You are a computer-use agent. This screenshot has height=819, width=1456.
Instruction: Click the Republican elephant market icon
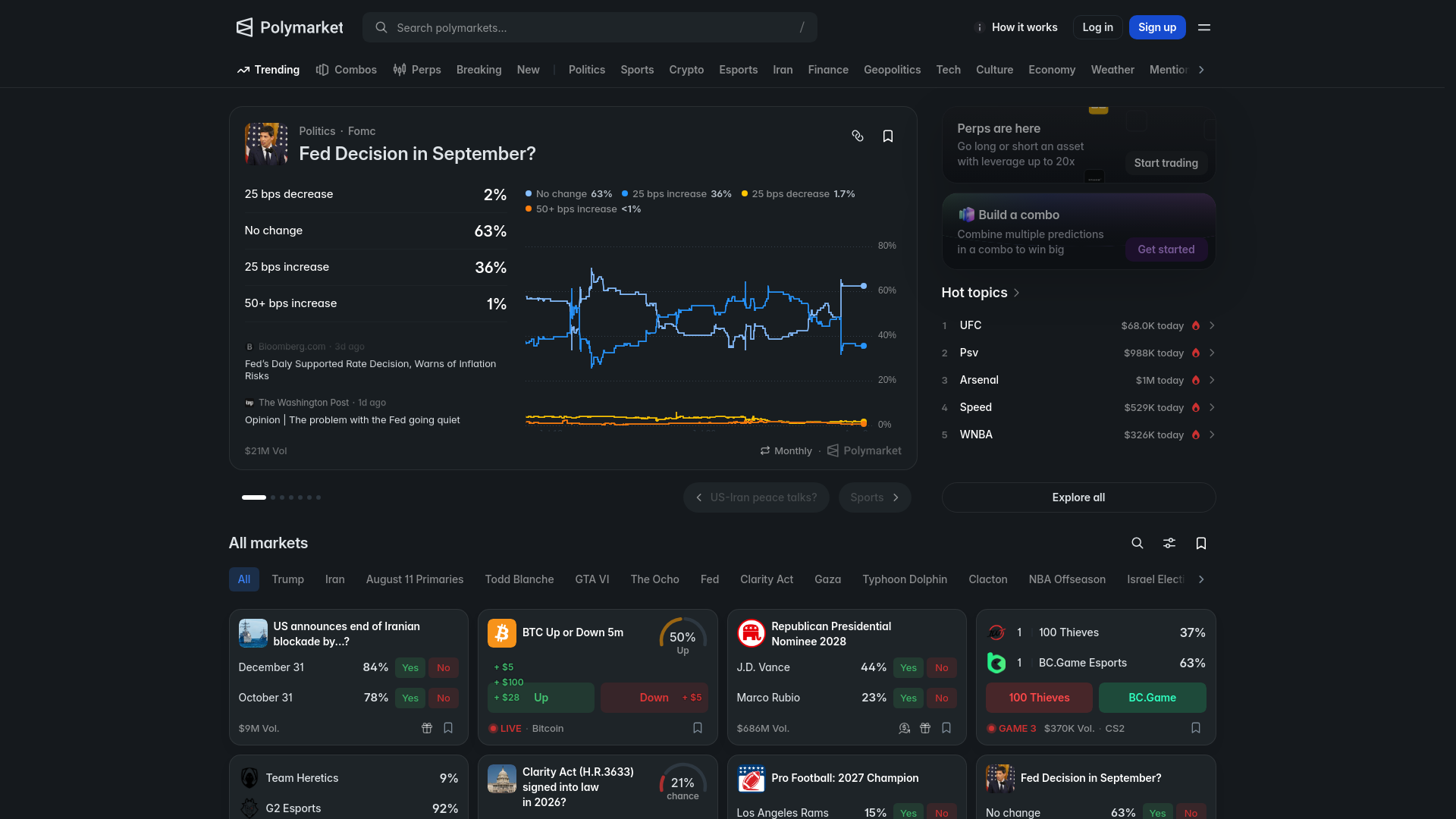click(x=752, y=633)
